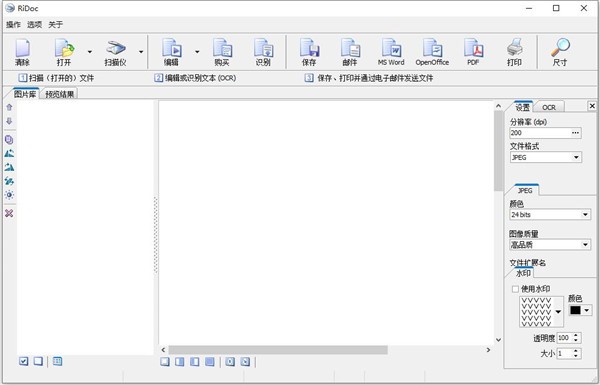Viewport: 600px width, 385px height.
Task: Click the flip image icon in sidebar
Action: point(9,181)
